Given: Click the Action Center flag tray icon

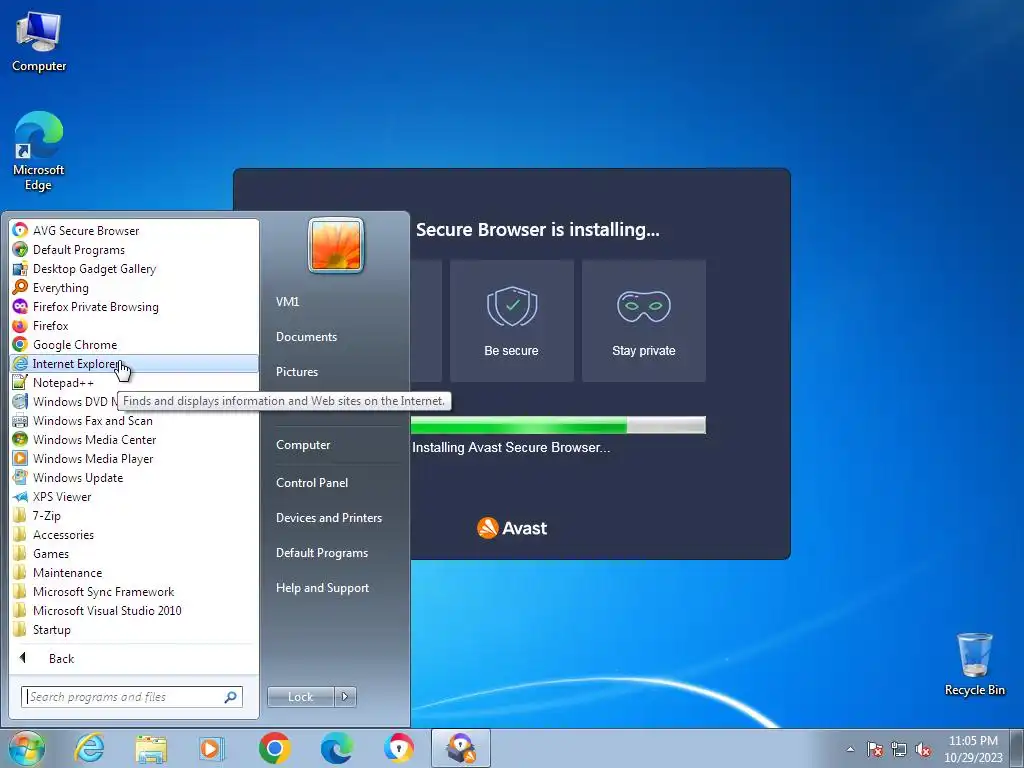Looking at the screenshot, I should [x=874, y=749].
